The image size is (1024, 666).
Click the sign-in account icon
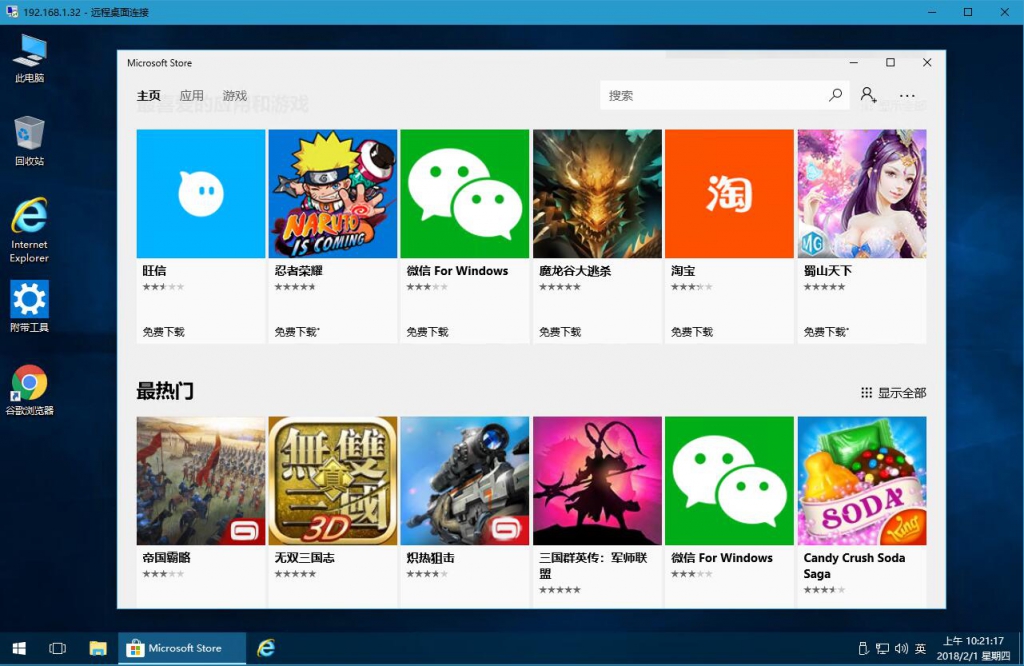868,95
